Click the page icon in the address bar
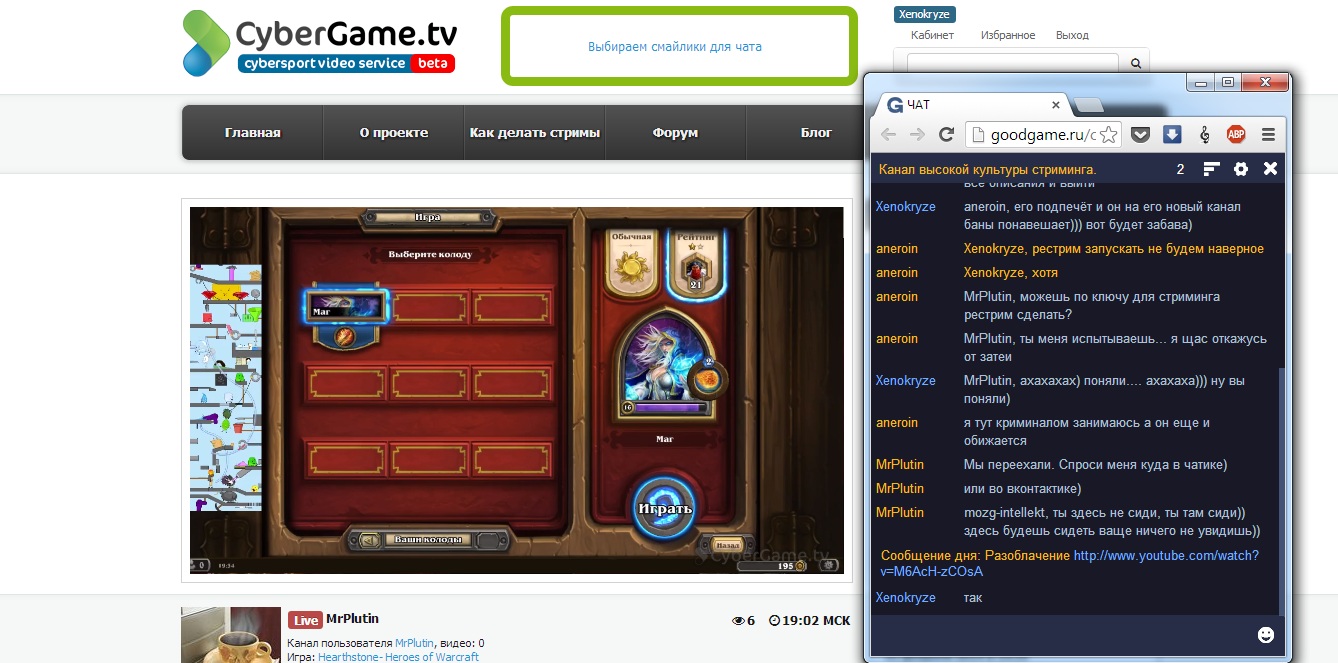This screenshot has height=663, width=1338. [979, 134]
